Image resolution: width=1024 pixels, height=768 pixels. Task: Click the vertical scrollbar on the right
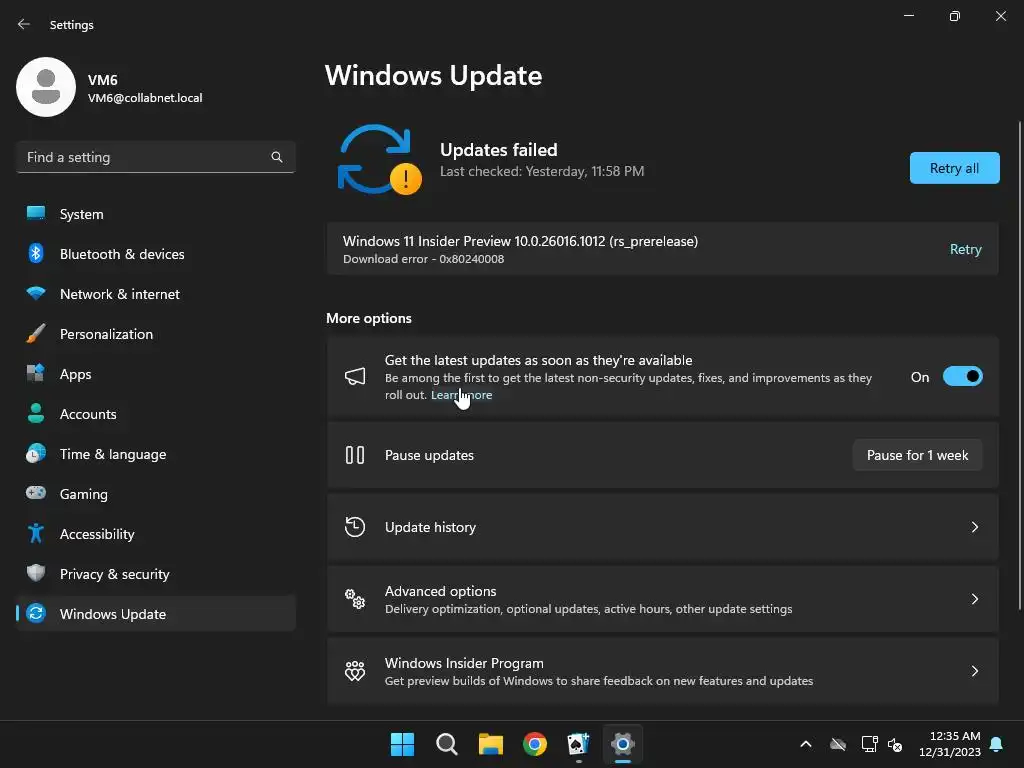pyautogui.click(x=1019, y=366)
